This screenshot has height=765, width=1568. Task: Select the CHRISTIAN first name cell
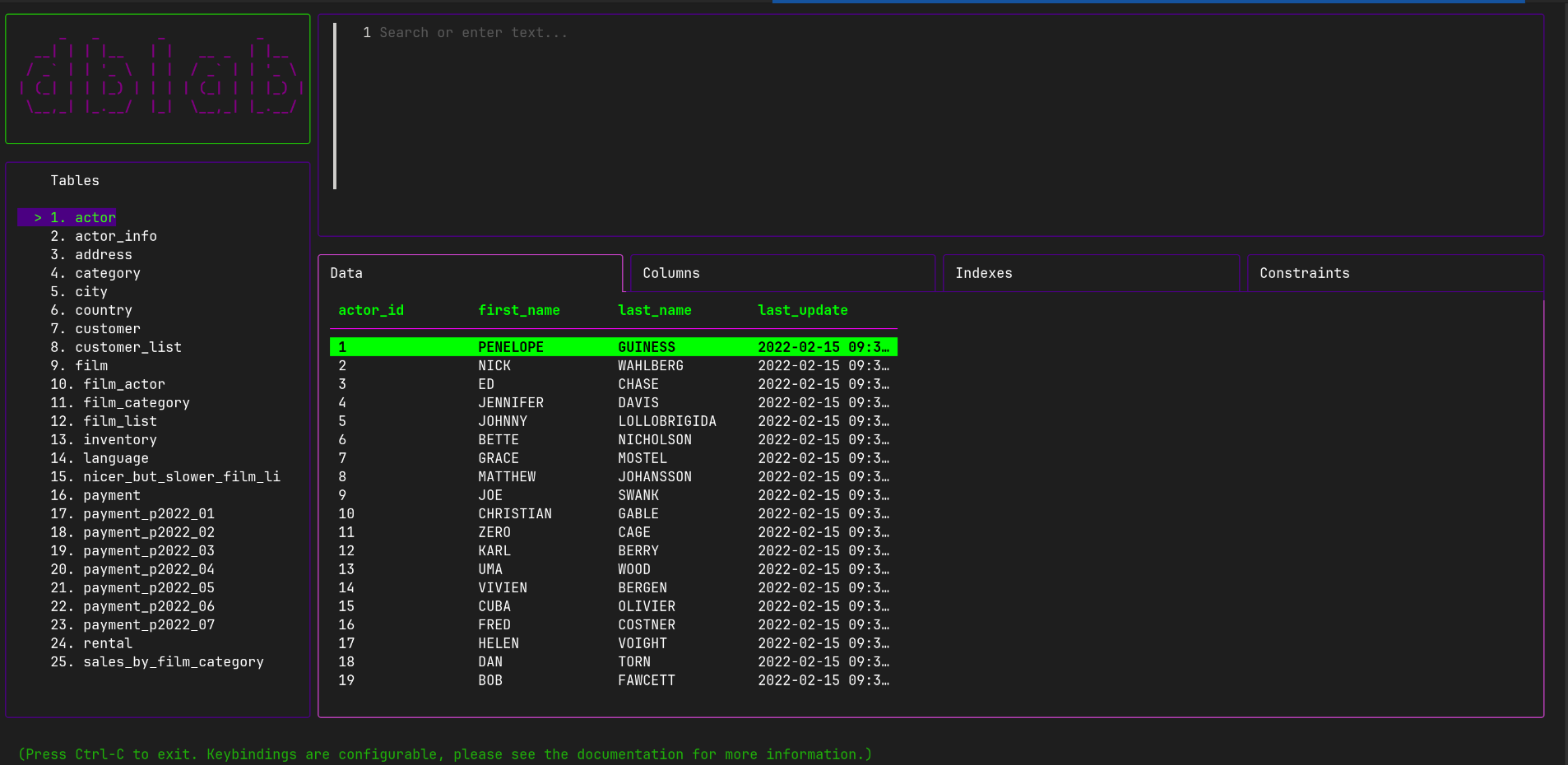[515, 514]
